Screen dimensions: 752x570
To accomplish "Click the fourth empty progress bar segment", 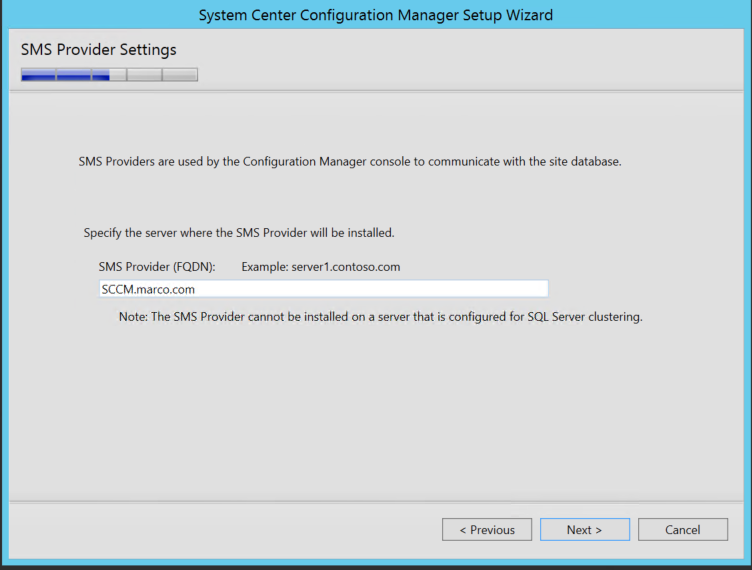I will pyautogui.click(x=144, y=75).
